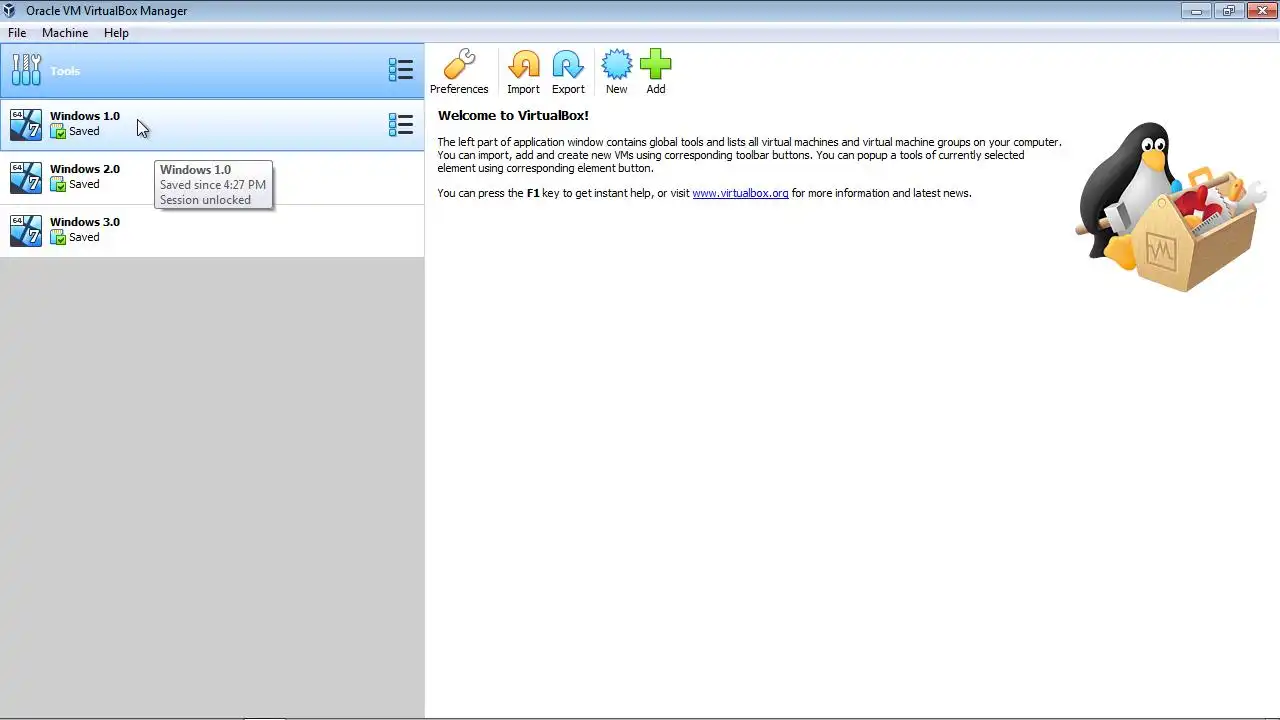The height and width of the screenshot is (720, 1280).
Task: Restore down the VirtualBox Manager window
Action: pyautogui.click(x=1228, y=11)
